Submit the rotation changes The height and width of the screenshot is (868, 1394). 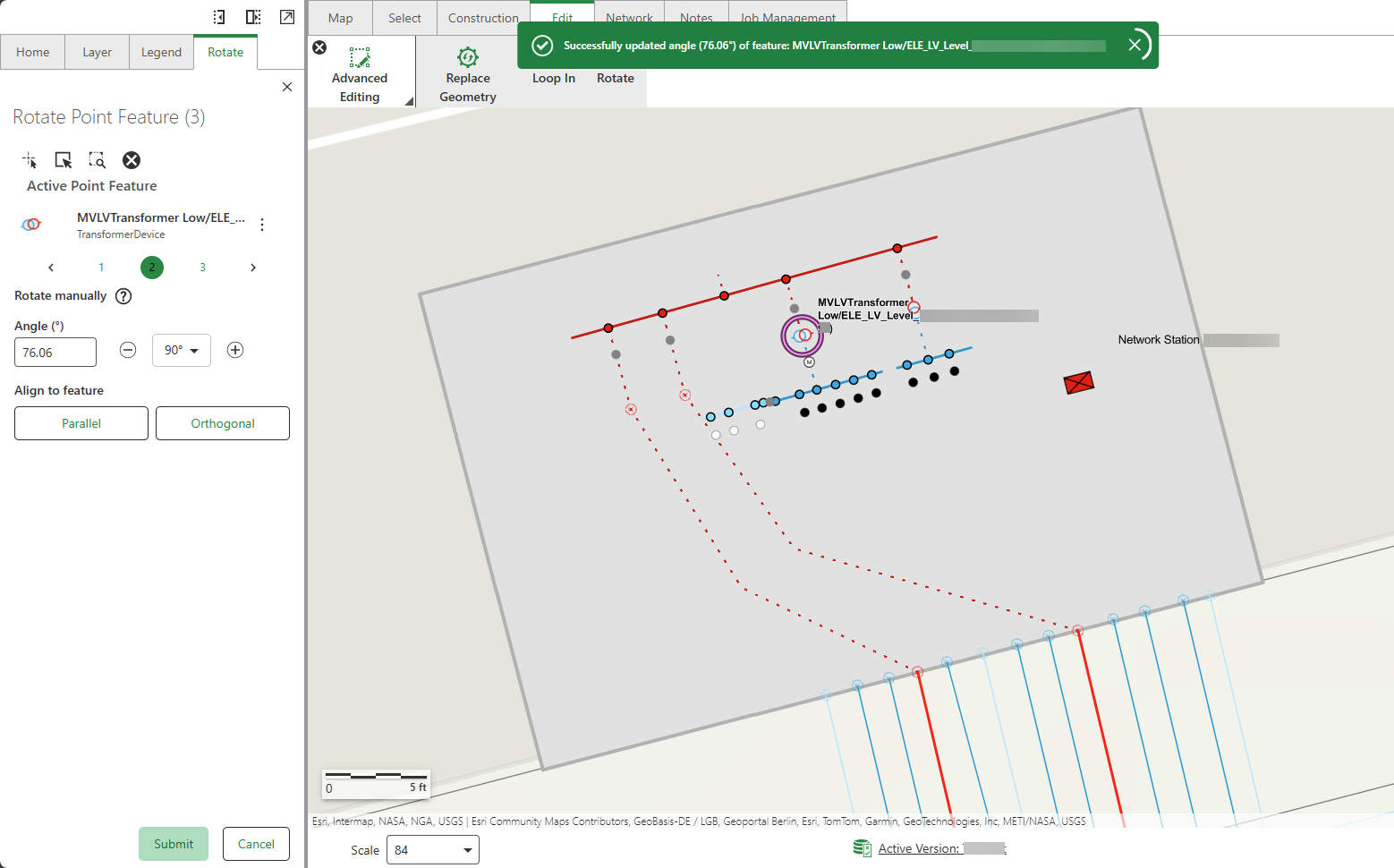[x=174, y=844]
